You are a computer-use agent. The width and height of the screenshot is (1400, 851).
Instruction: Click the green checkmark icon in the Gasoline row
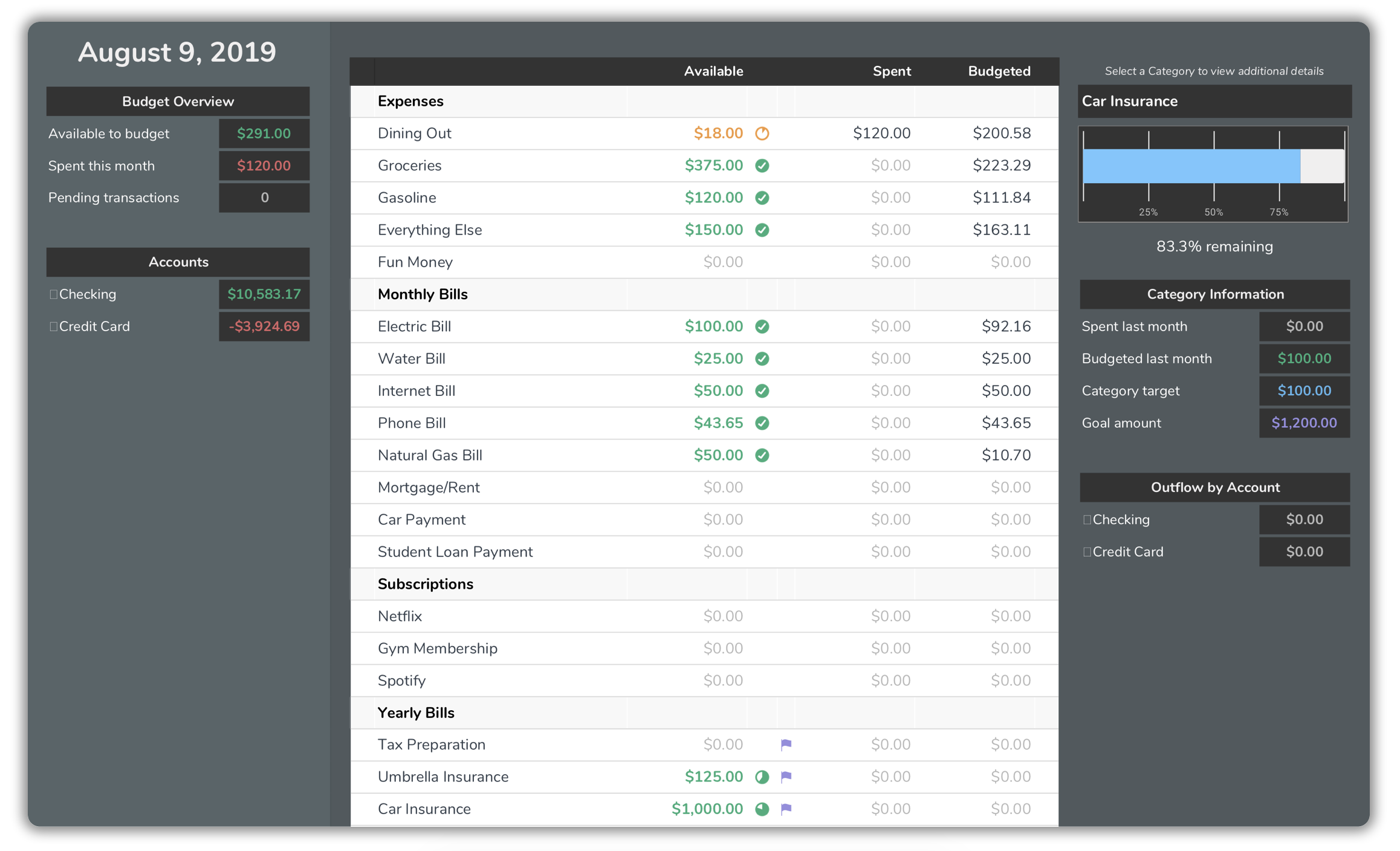pyautogui.click(x=762, y=198)
